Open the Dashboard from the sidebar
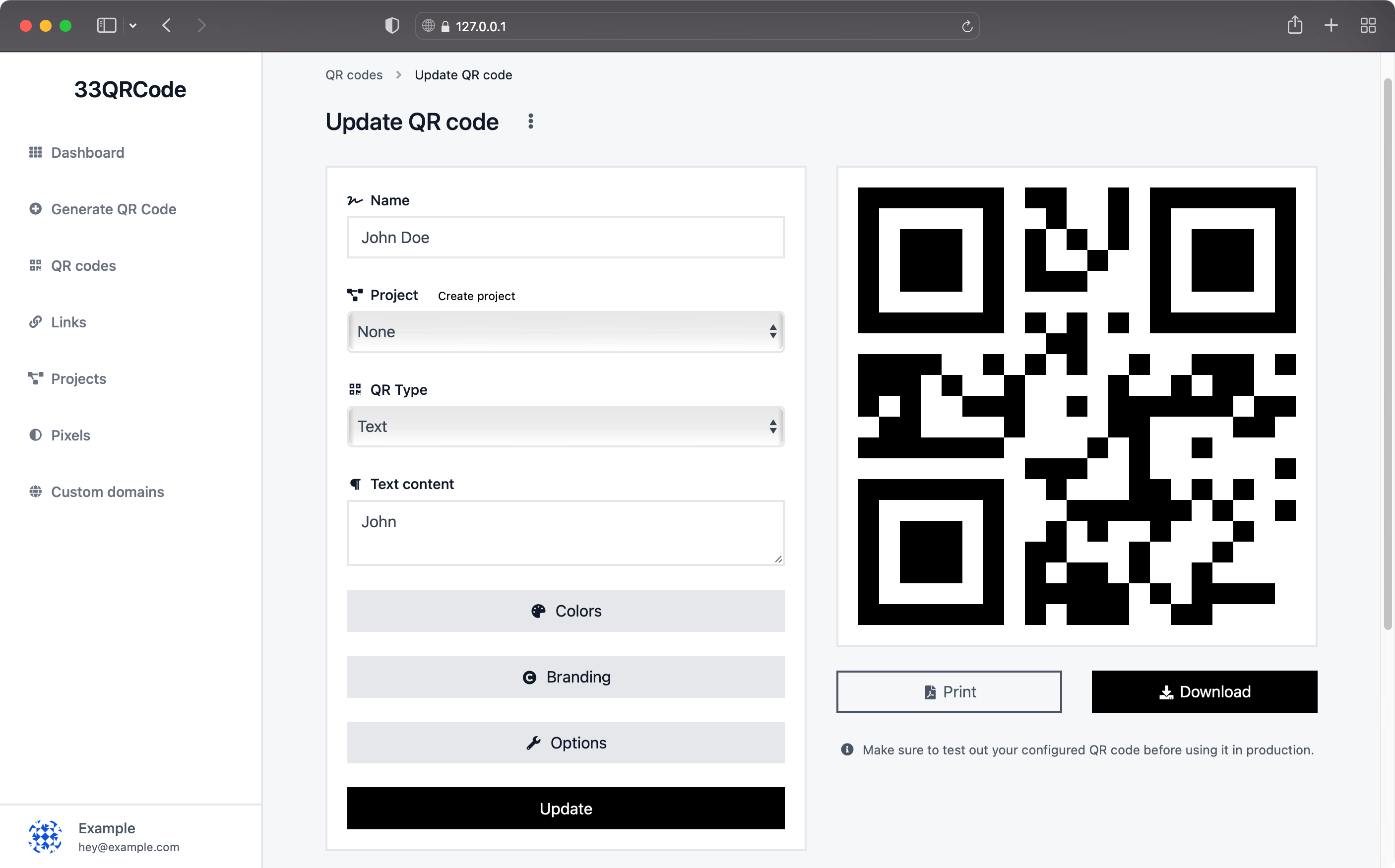The height and width of the screenshot is (868, 1395). [87, 152]
